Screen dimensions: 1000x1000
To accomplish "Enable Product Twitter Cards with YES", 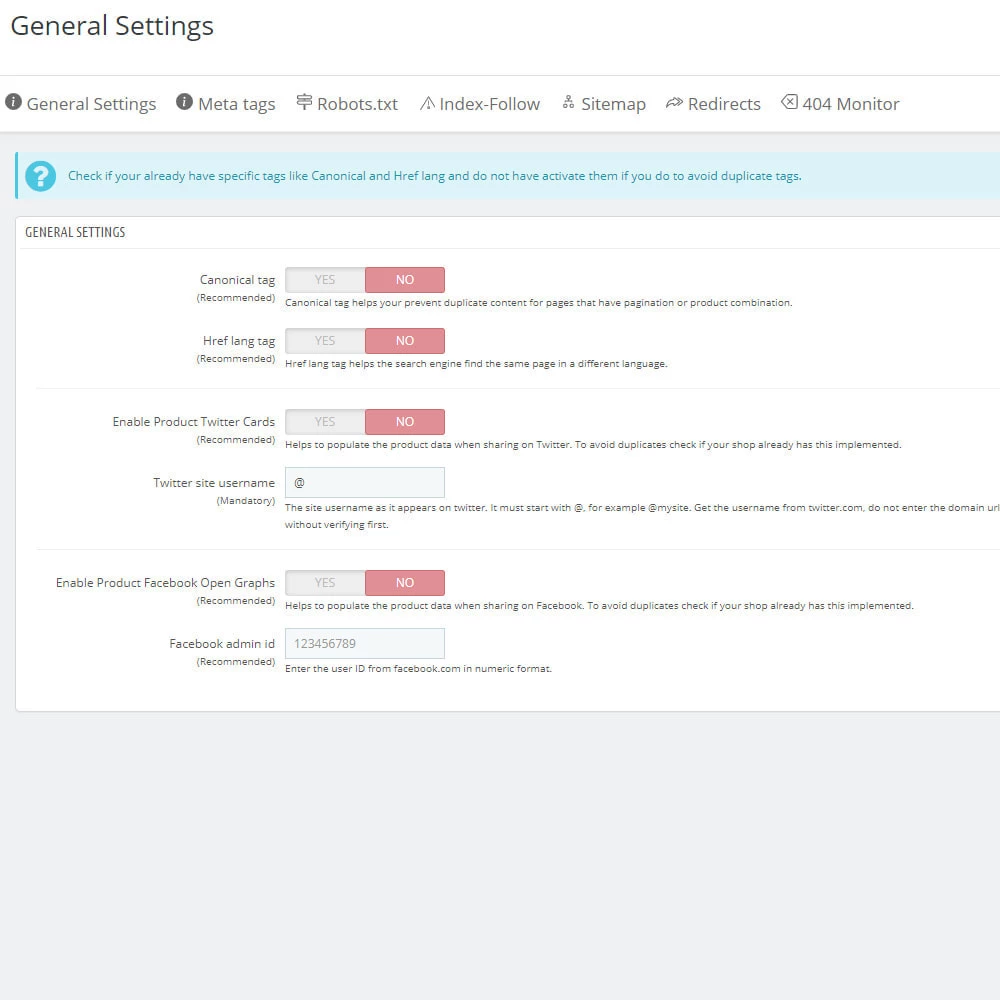I will [325, 422].
